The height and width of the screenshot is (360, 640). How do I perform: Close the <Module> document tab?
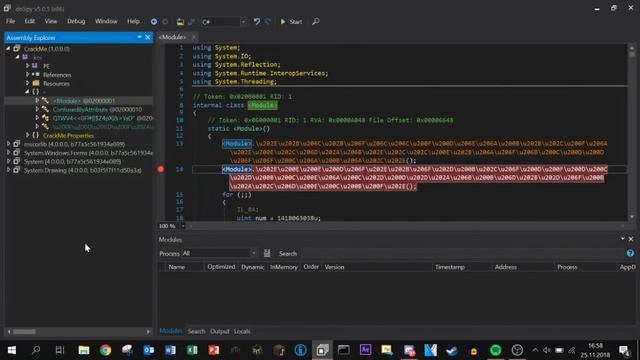point(194,37)
